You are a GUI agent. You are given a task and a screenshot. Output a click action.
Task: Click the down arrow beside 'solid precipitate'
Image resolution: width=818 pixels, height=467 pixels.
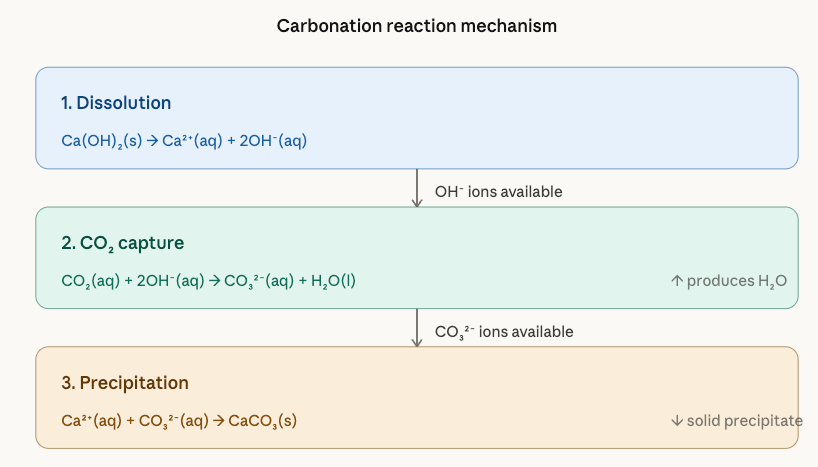(677, 421)
